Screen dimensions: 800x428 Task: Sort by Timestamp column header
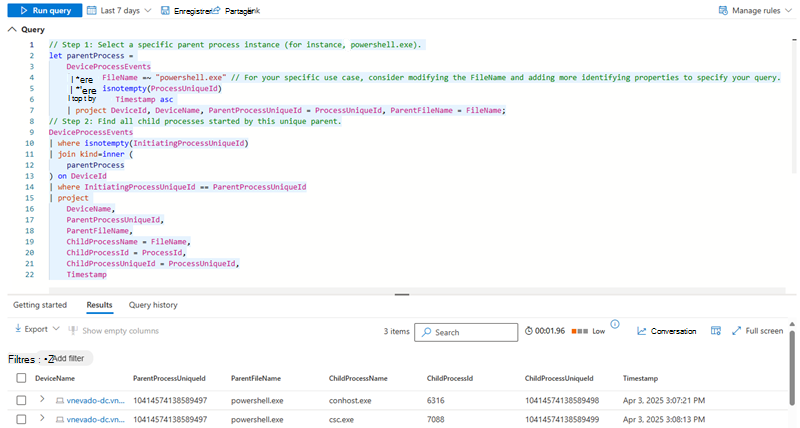click(x=640, y=379)
